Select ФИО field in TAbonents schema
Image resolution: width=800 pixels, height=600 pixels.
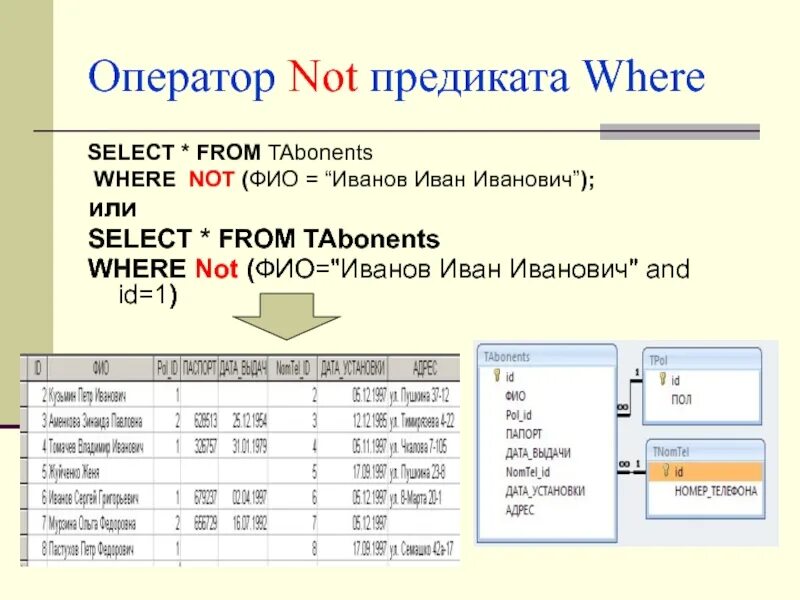pyautogui.click(x=515, y=396)
